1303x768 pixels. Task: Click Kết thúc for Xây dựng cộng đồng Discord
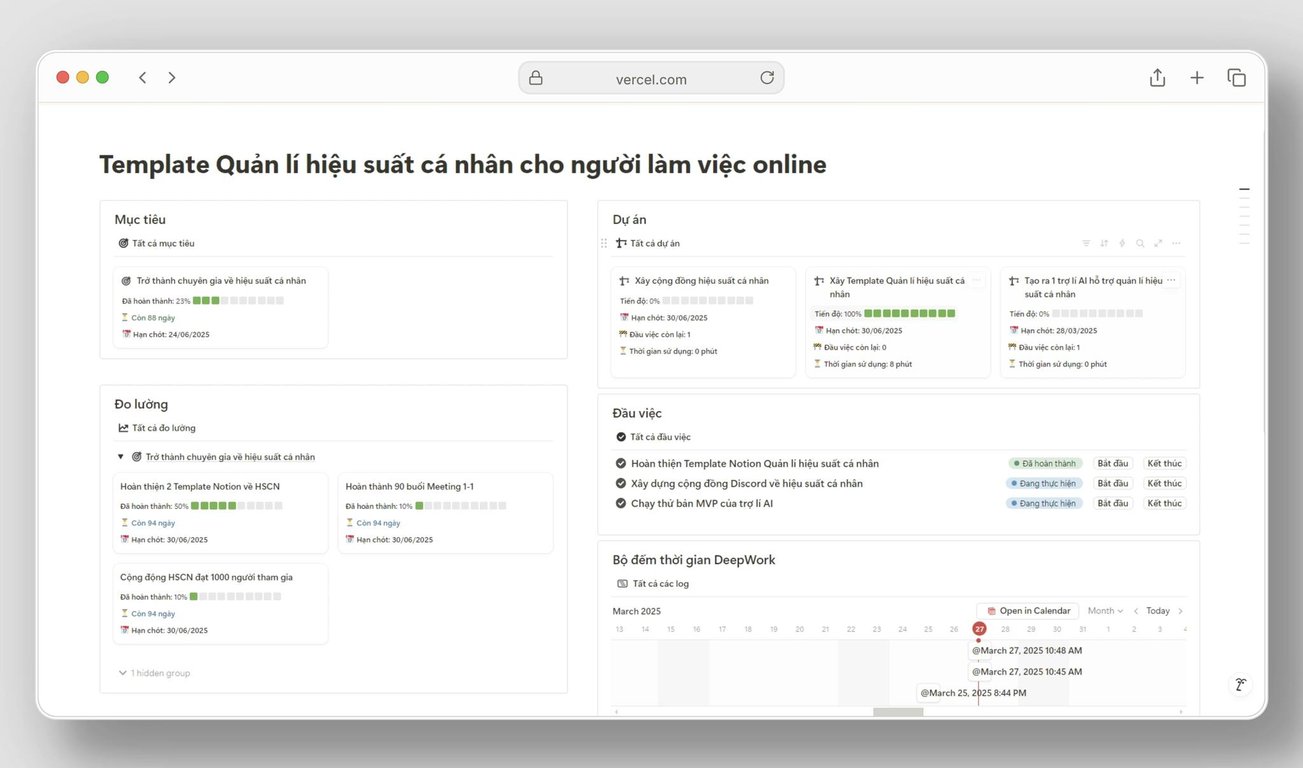[x=1165, y=483]
